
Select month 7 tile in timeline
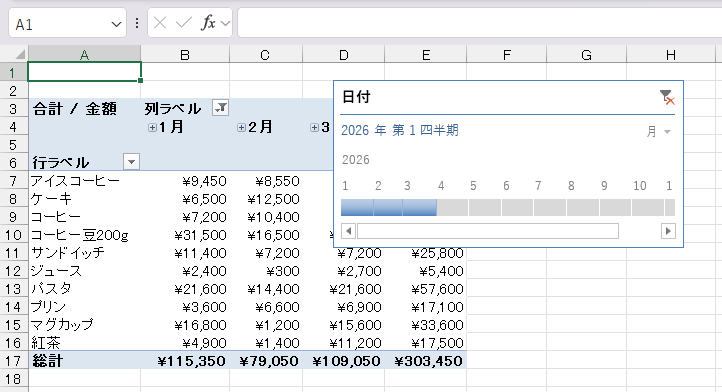coord(550,207)
